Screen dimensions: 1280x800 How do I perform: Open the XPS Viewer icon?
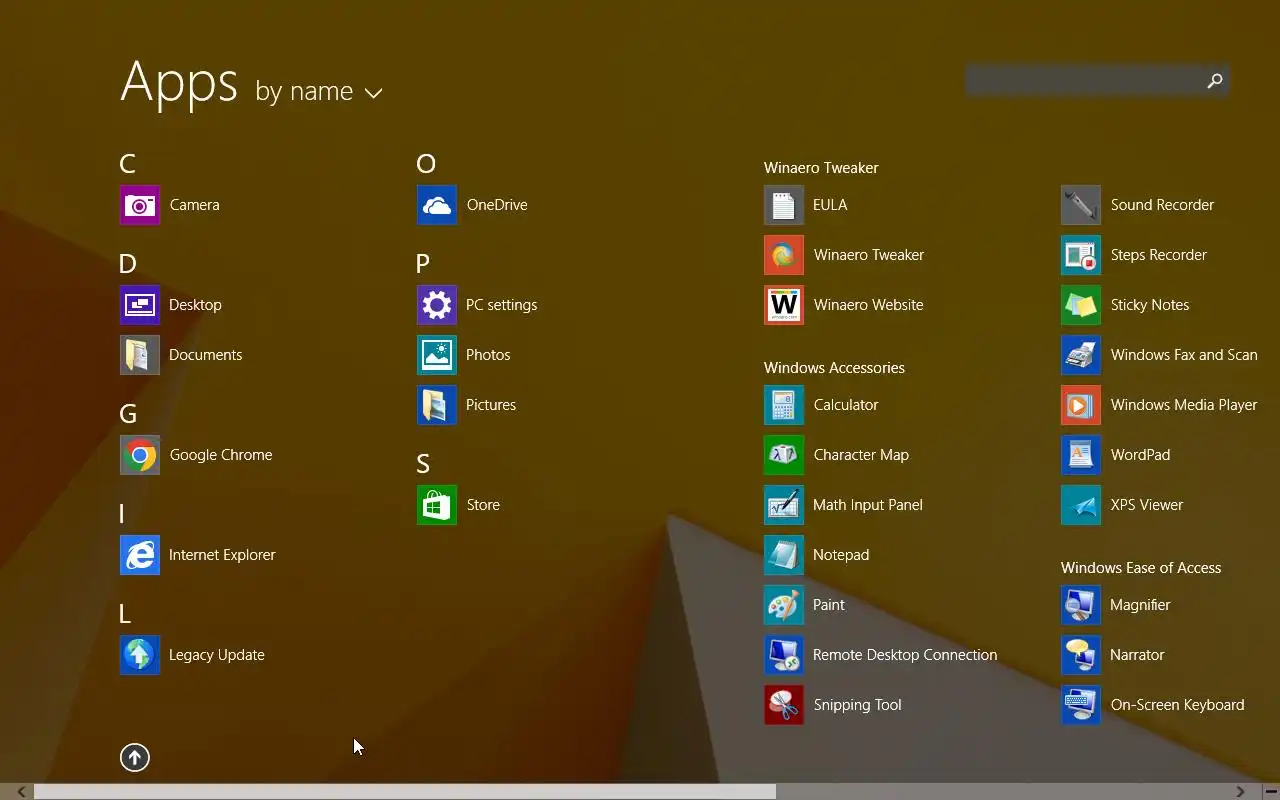(x=1081, y=505)
